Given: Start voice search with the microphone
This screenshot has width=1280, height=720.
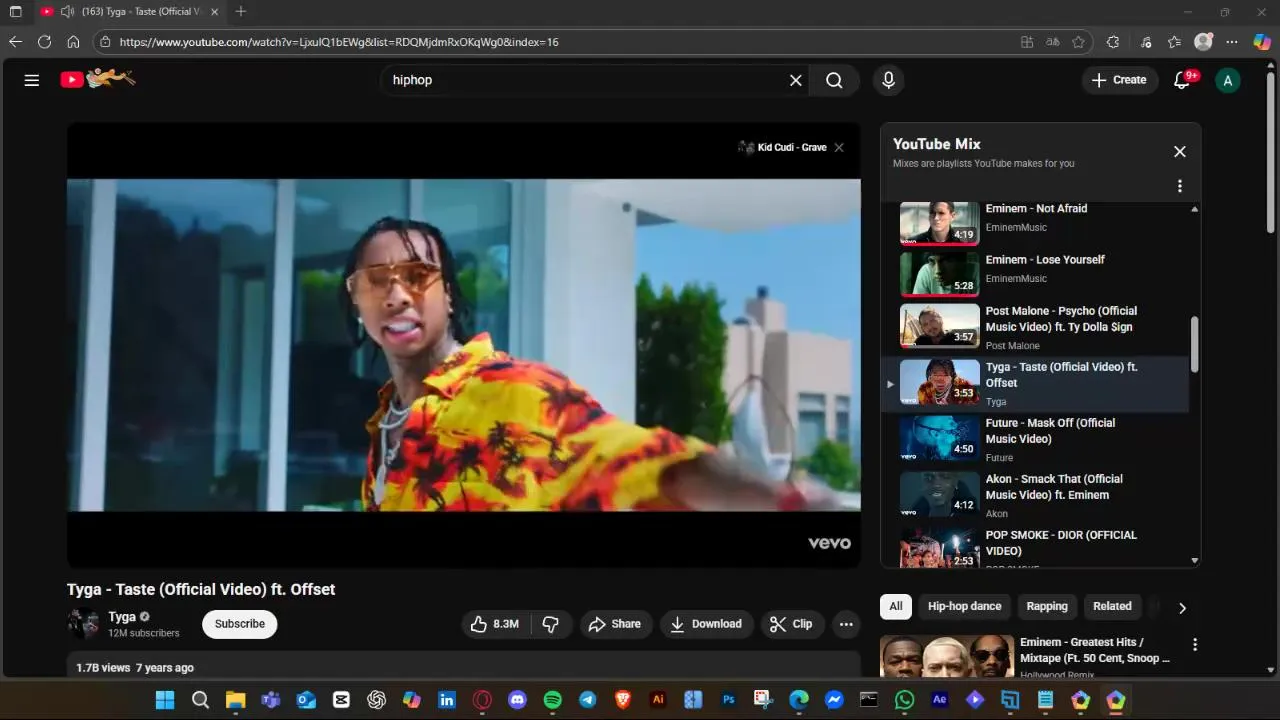Looking at the screenshot, I should tap(888, 80).
